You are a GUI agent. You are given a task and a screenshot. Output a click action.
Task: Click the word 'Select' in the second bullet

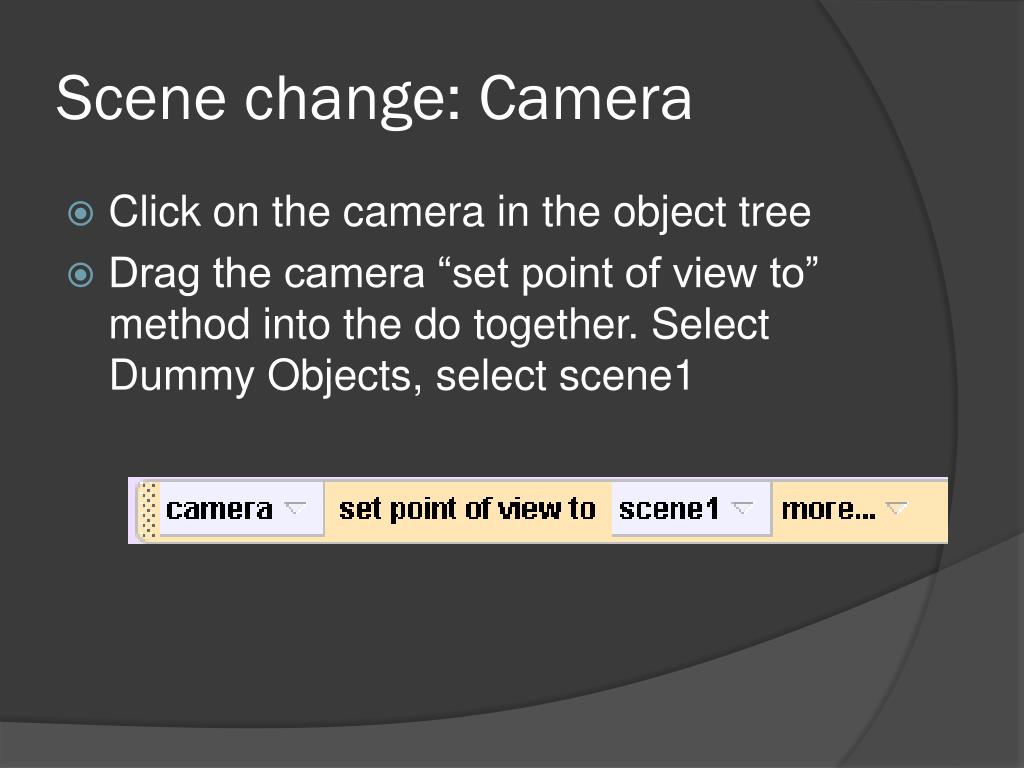click(710, 323)
